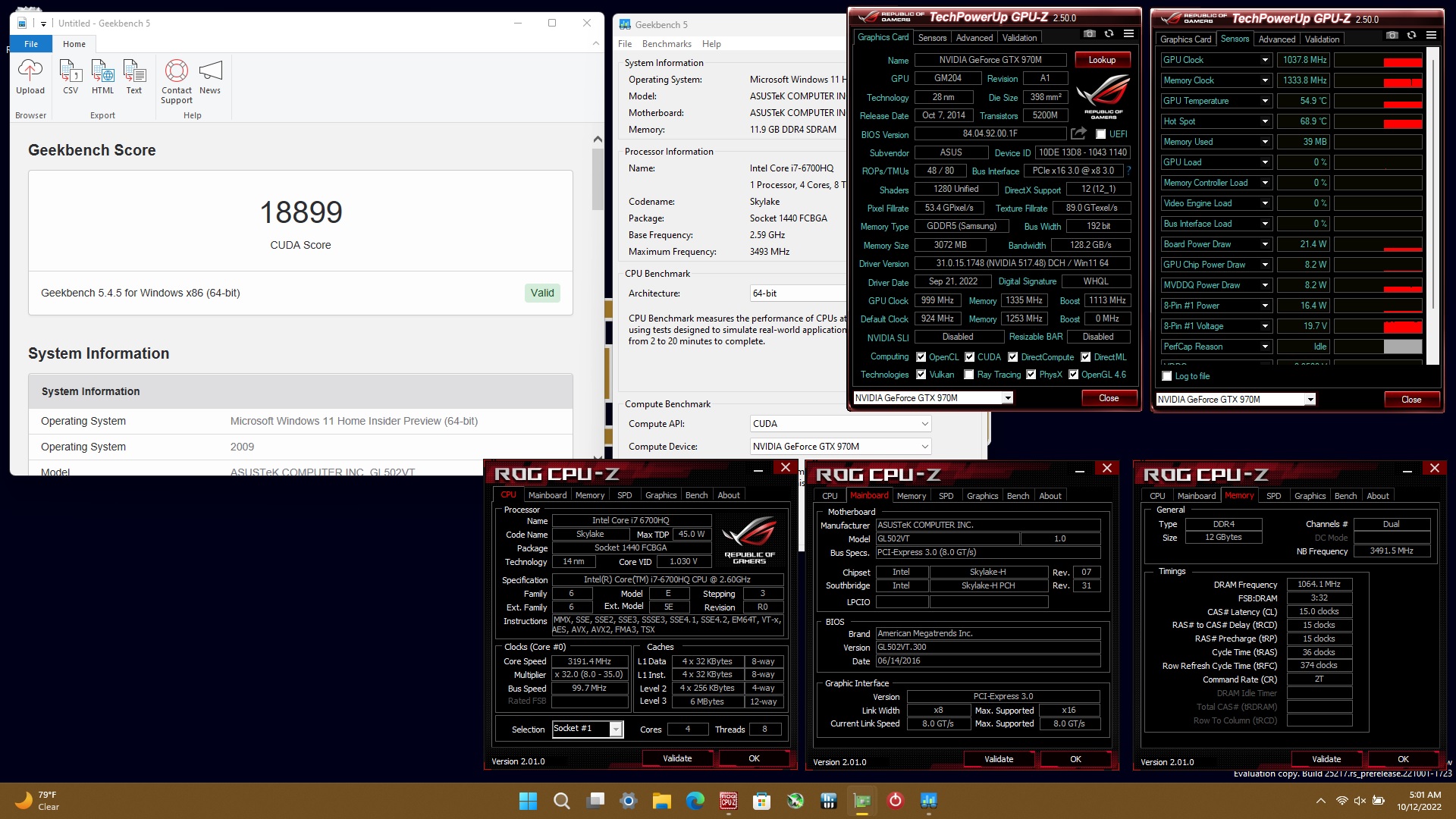Viewport: 1456px width, 819px height.
Task: Click the Upload icon in Geekbench ribbon
Action: (30, 77)
